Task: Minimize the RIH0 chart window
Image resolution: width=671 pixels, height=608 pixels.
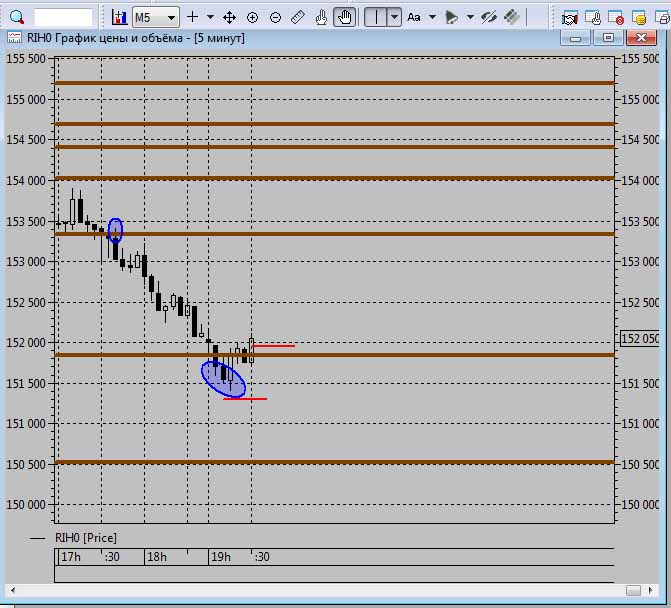Action: tap(575, 38)
